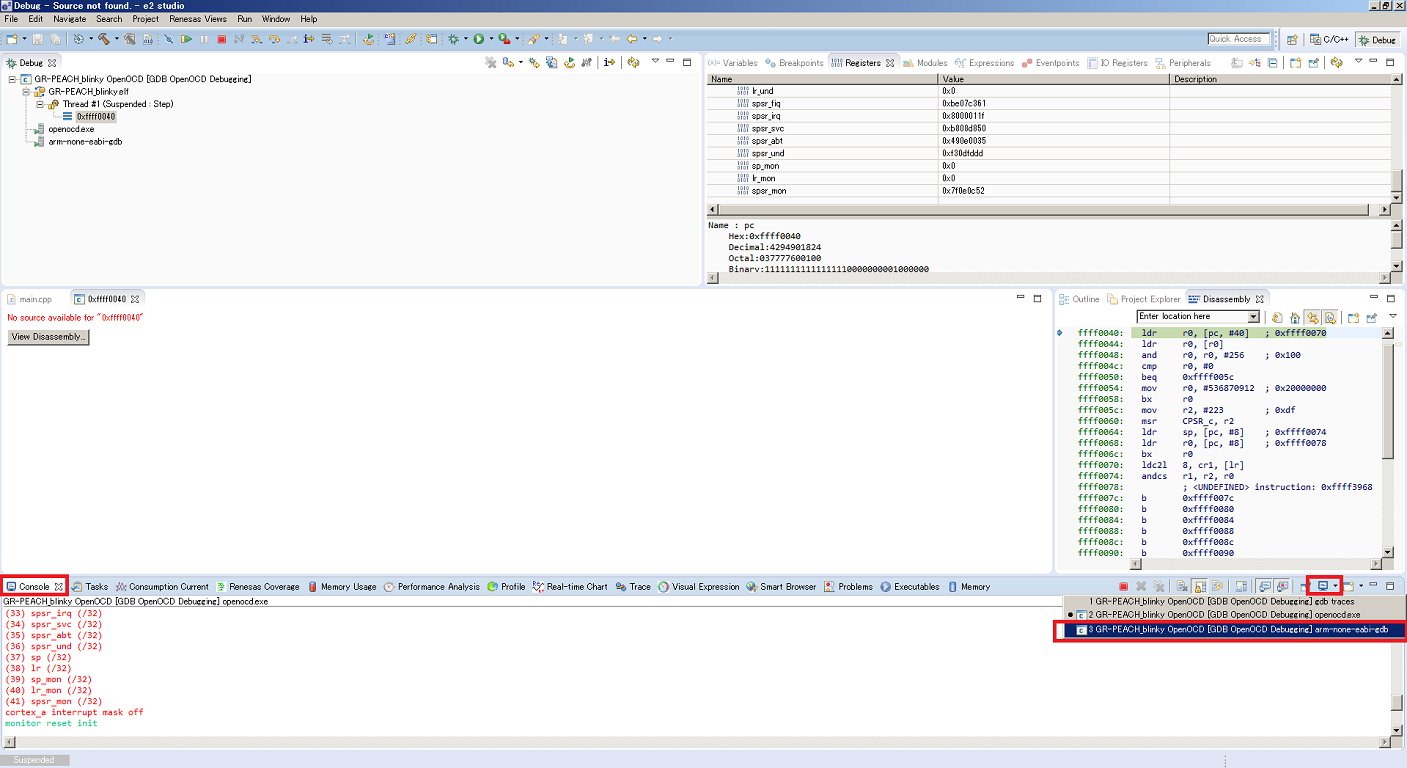Open the Open Console dropdown arrow
The height and width of the screenshot is (768, 1407).
1361,586
